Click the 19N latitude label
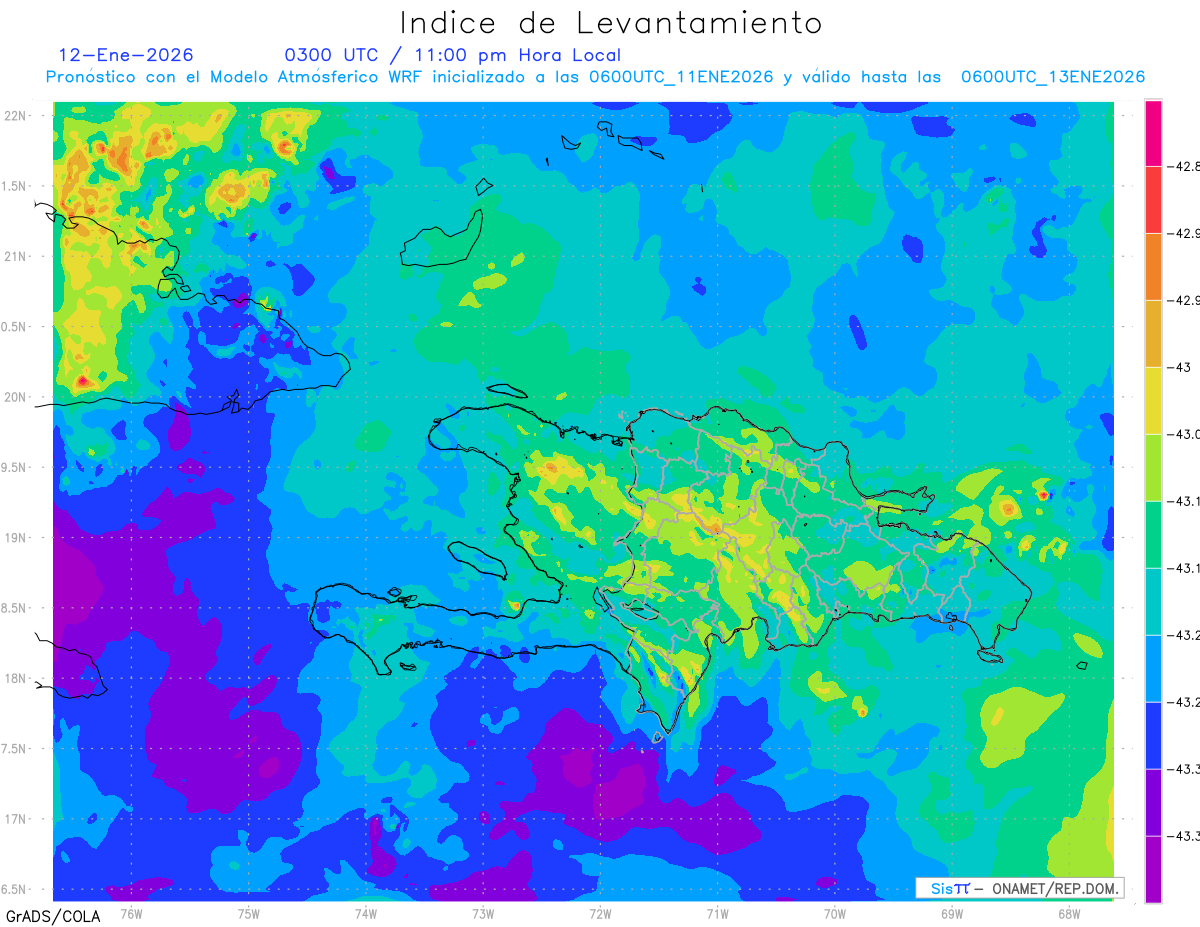Viewport: 1200px width, 927px height. pos(17,537)
